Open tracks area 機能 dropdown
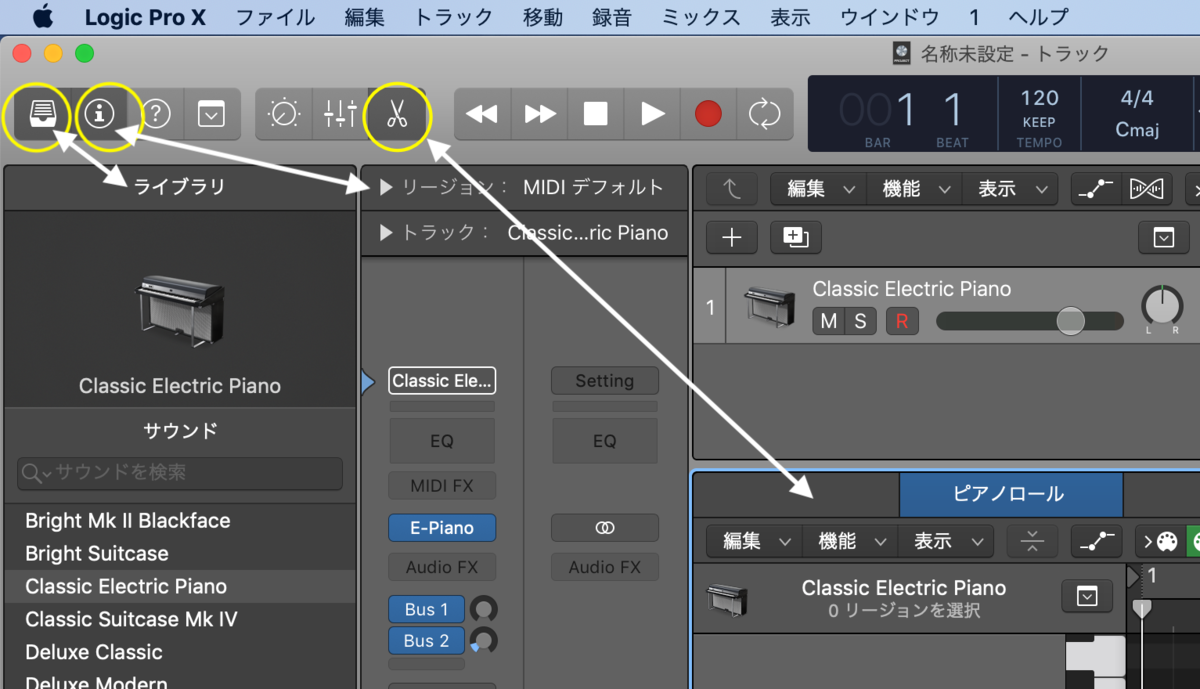 pyautogui.click(x=914, y=188)
